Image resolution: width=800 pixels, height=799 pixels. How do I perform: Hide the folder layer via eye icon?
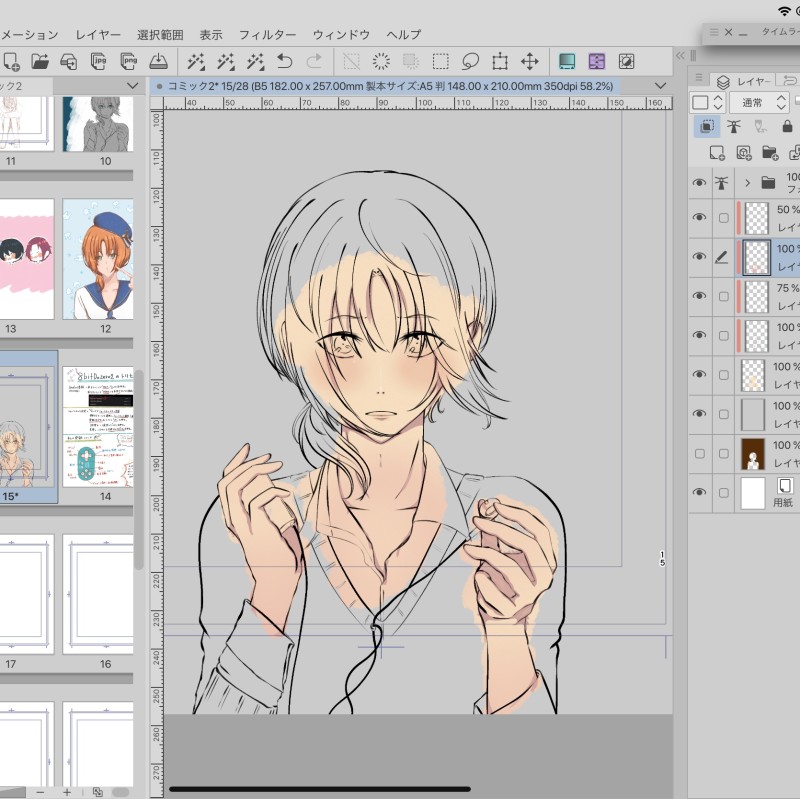(699, 183)
